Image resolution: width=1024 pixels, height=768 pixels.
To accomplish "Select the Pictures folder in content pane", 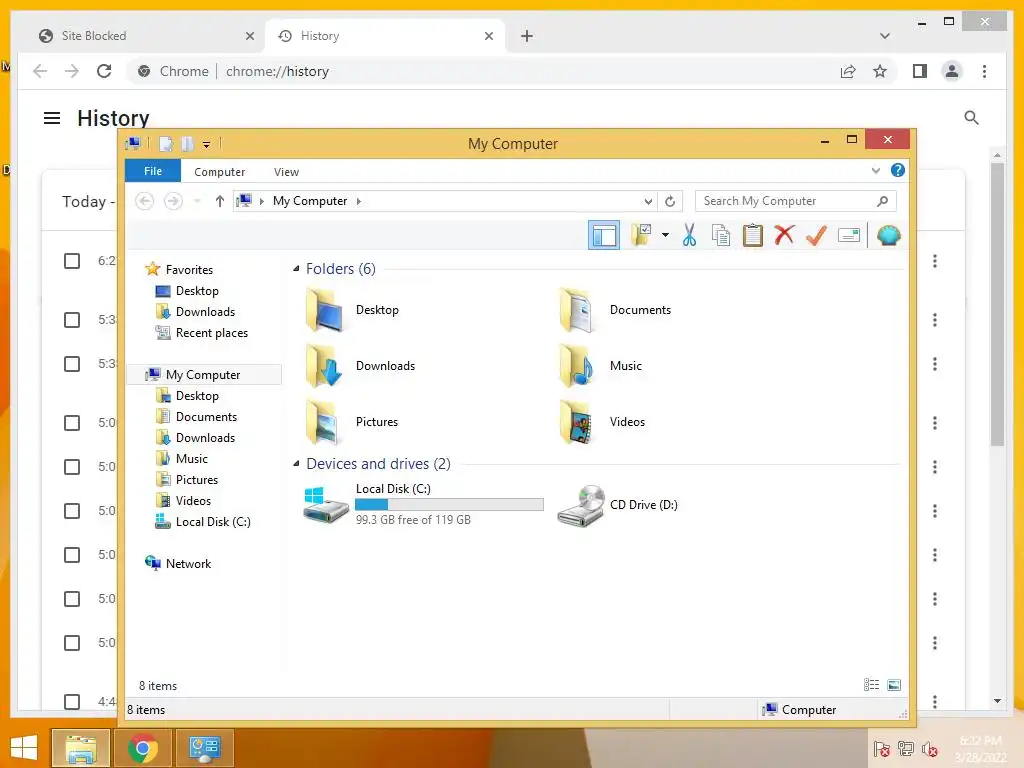I will coord(353,422).
